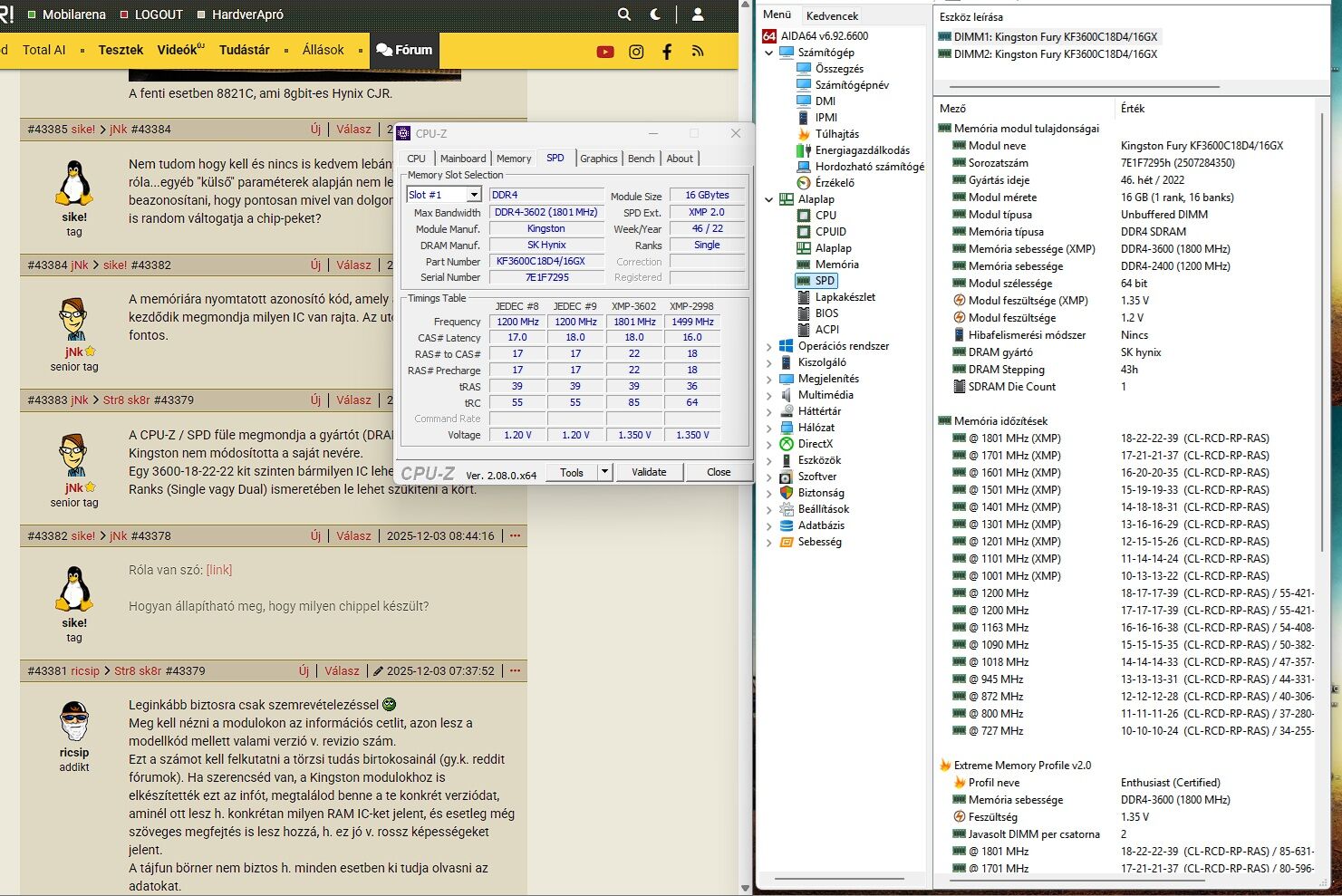Select DMI item in AIDA64 tree
This screenshot has width=1342, height=896.
click(x=825, y=101)
